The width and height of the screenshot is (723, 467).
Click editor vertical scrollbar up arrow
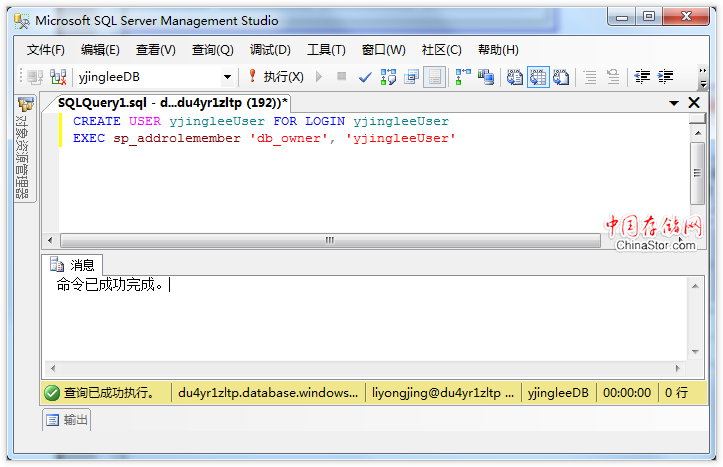click(698, 133)
